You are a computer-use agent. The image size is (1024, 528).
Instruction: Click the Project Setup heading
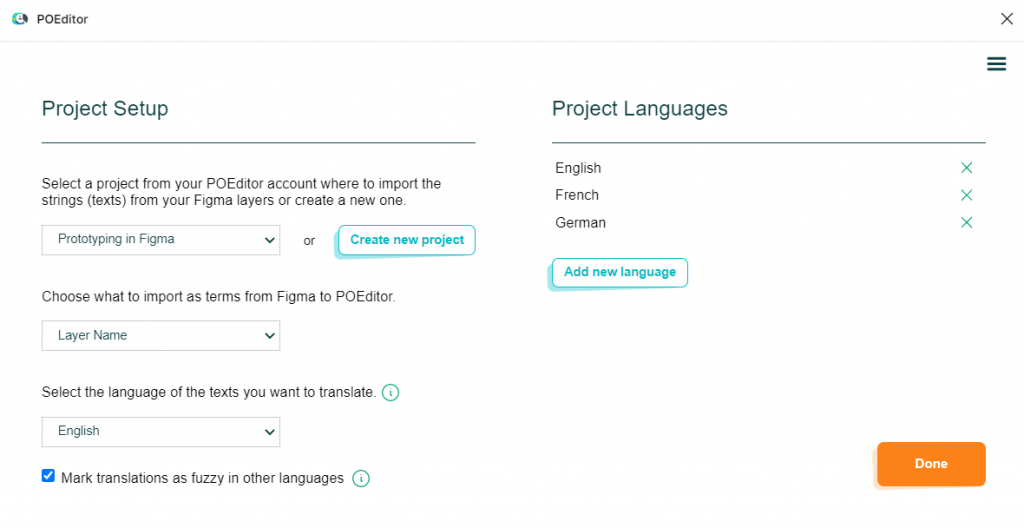click(105, 108)
